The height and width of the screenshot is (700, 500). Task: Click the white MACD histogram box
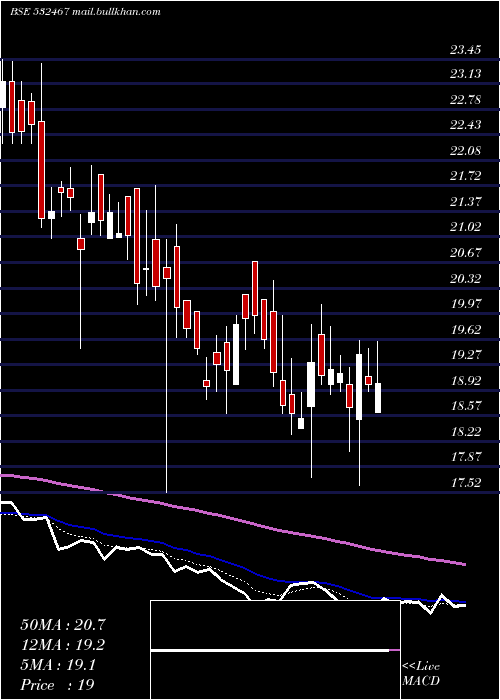click(275, 650)
